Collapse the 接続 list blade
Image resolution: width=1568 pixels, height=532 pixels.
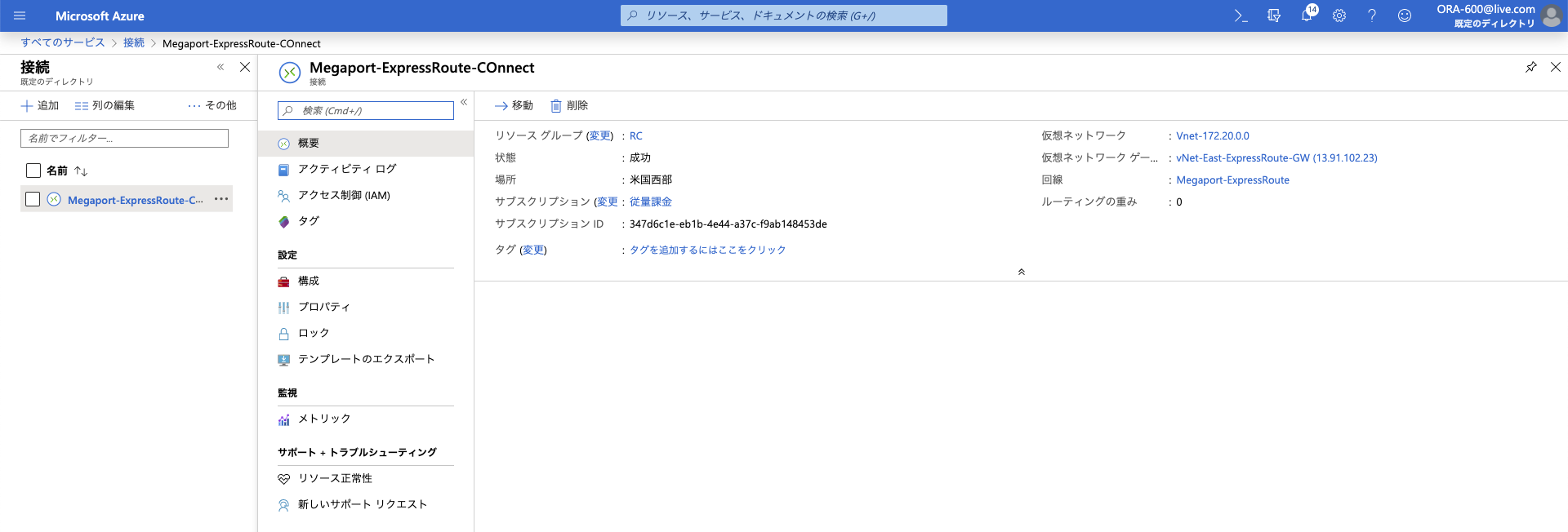click(x=220, y=67)
